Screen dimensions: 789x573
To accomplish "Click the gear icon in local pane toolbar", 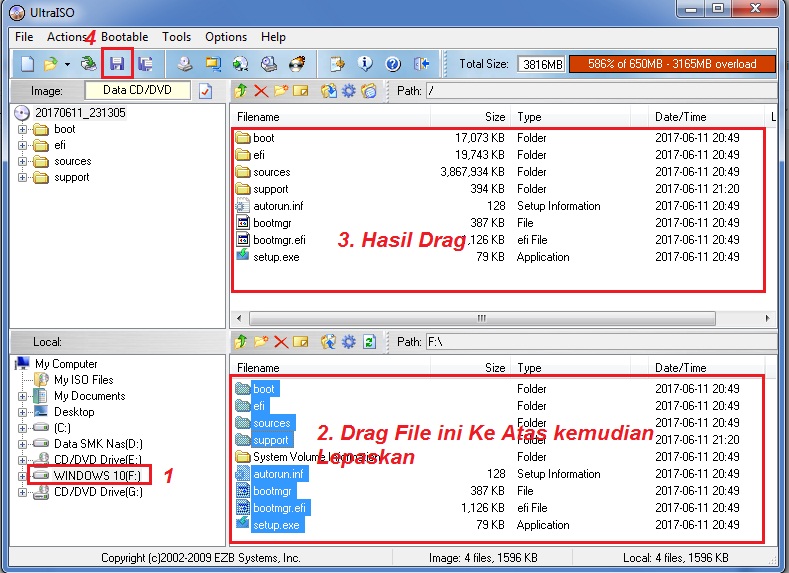I will point(349,342).
